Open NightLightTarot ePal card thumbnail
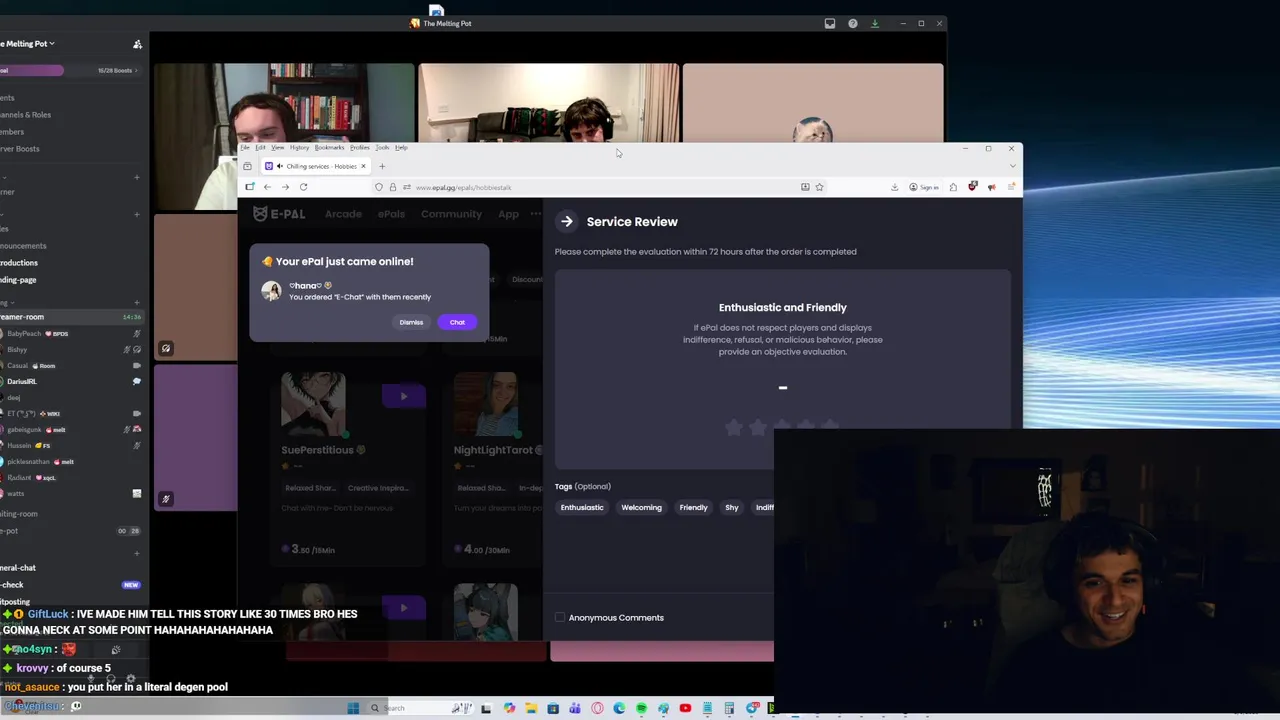 [486, 404]
